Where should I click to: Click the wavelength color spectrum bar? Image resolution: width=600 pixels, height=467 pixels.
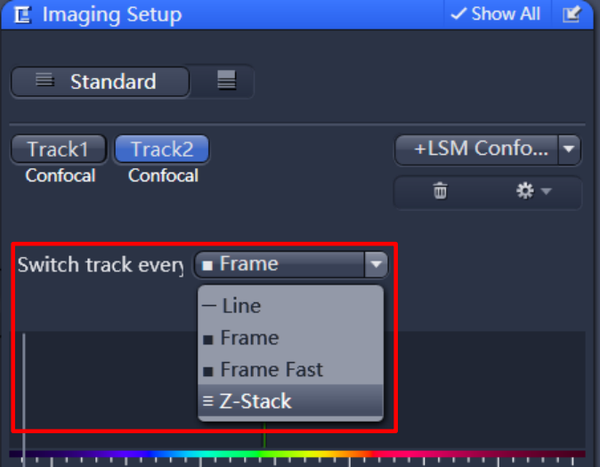pos(300,455)
